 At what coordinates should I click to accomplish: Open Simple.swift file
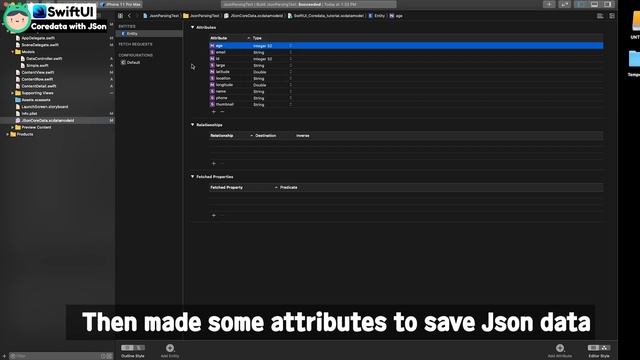(37, 65)
